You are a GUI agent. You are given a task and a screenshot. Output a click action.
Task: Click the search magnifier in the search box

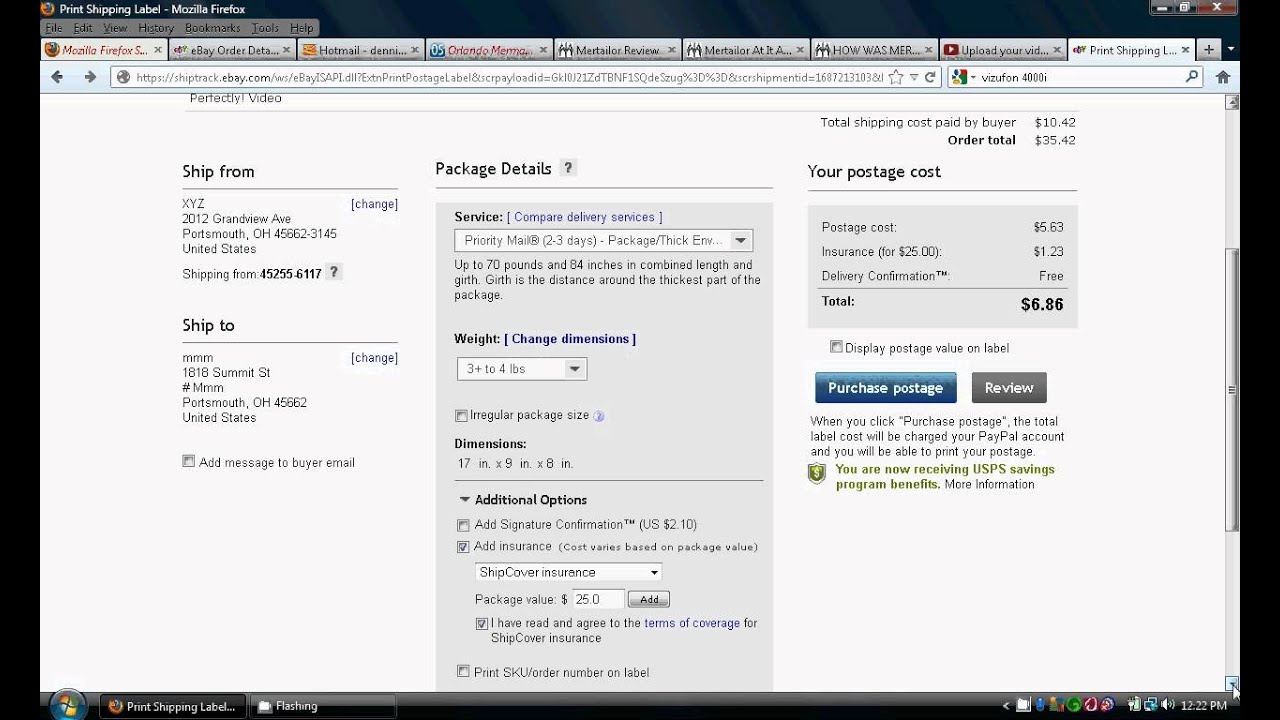click(1191, 77)
